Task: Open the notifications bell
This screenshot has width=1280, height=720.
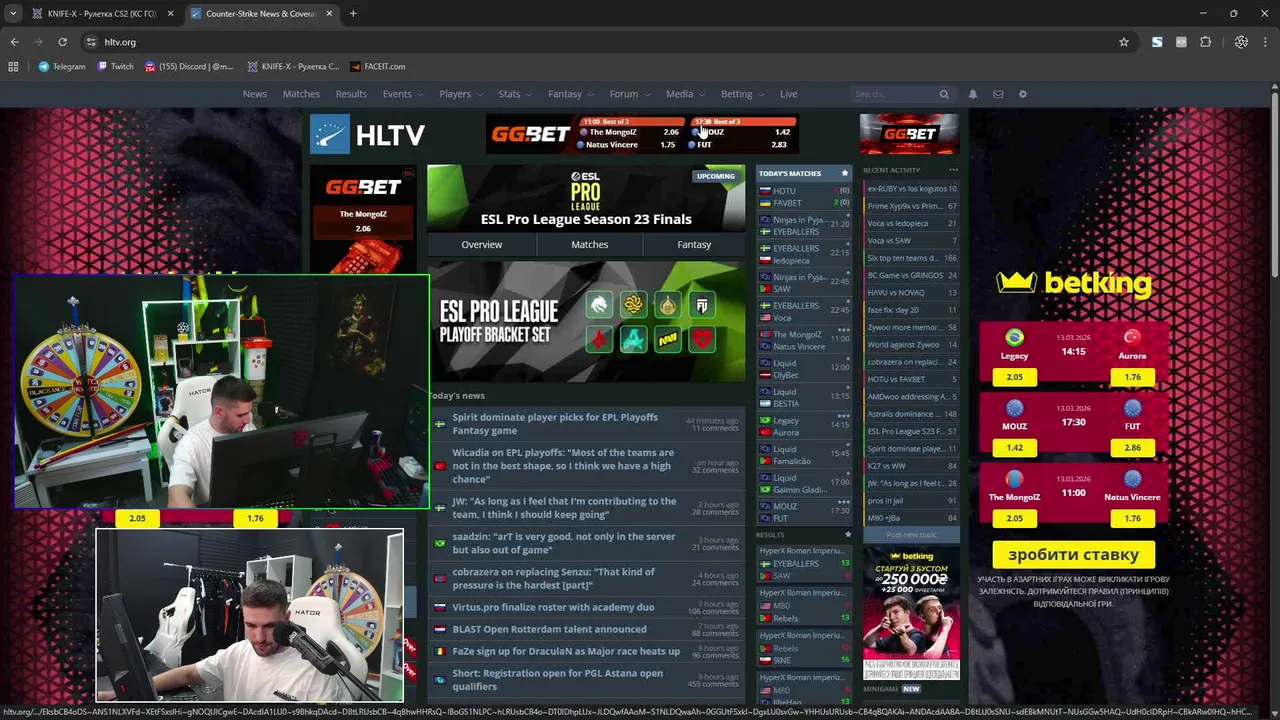Action: click(973, 94)
